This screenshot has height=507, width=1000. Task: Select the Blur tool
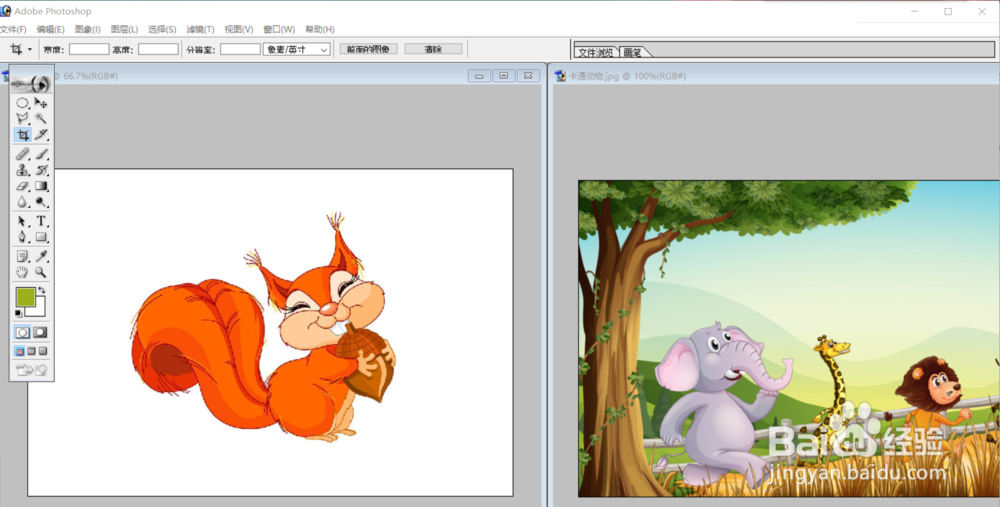[22, 202]
